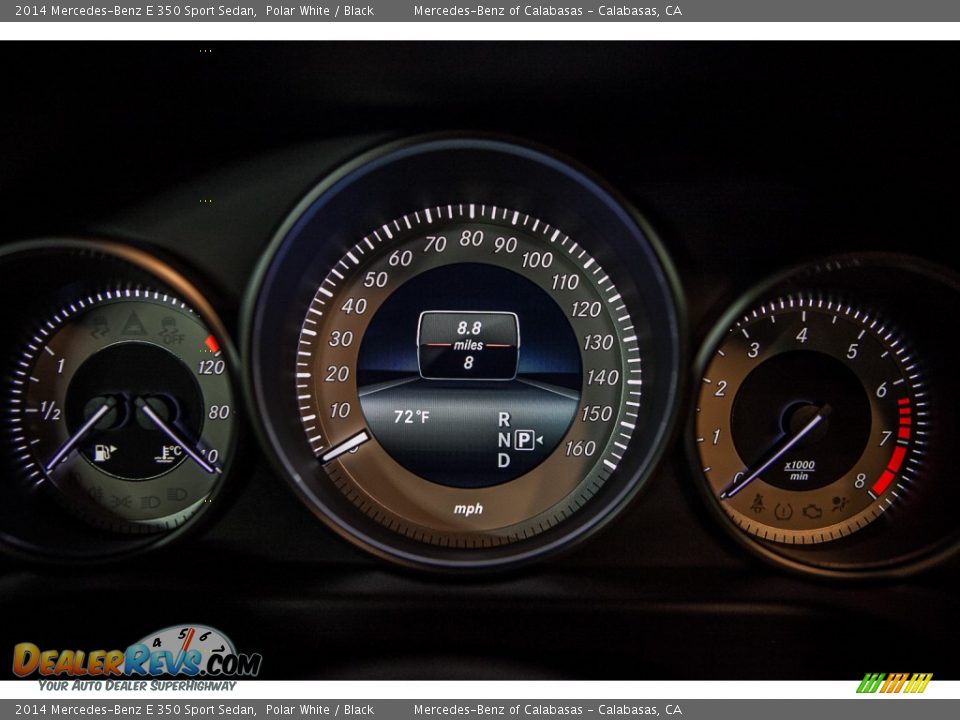Toggle the Park indicator P
Screen dimensions: 960x720
tap(524, 438)
